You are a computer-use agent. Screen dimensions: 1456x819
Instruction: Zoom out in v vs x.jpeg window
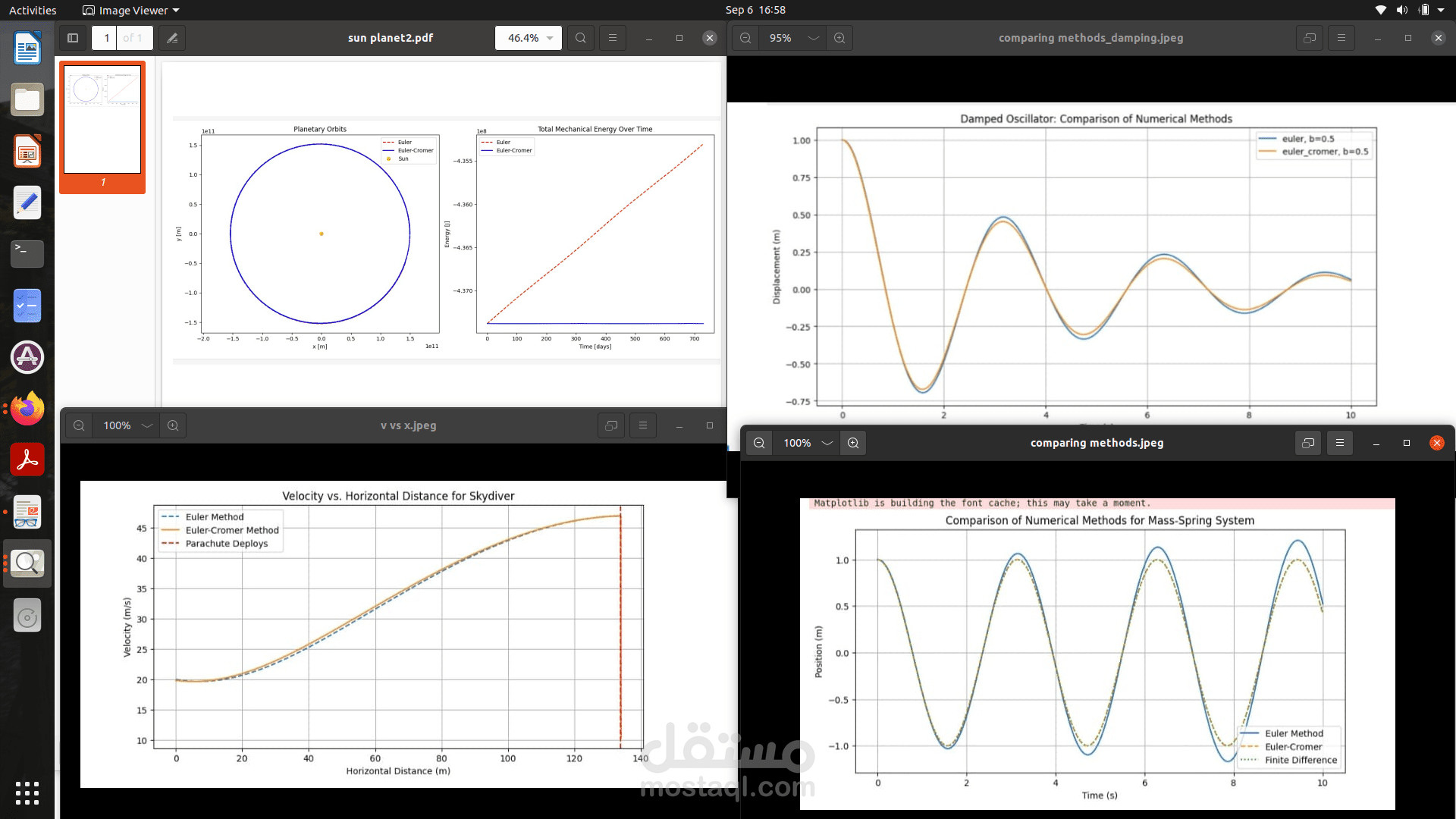tap(79, 425)
